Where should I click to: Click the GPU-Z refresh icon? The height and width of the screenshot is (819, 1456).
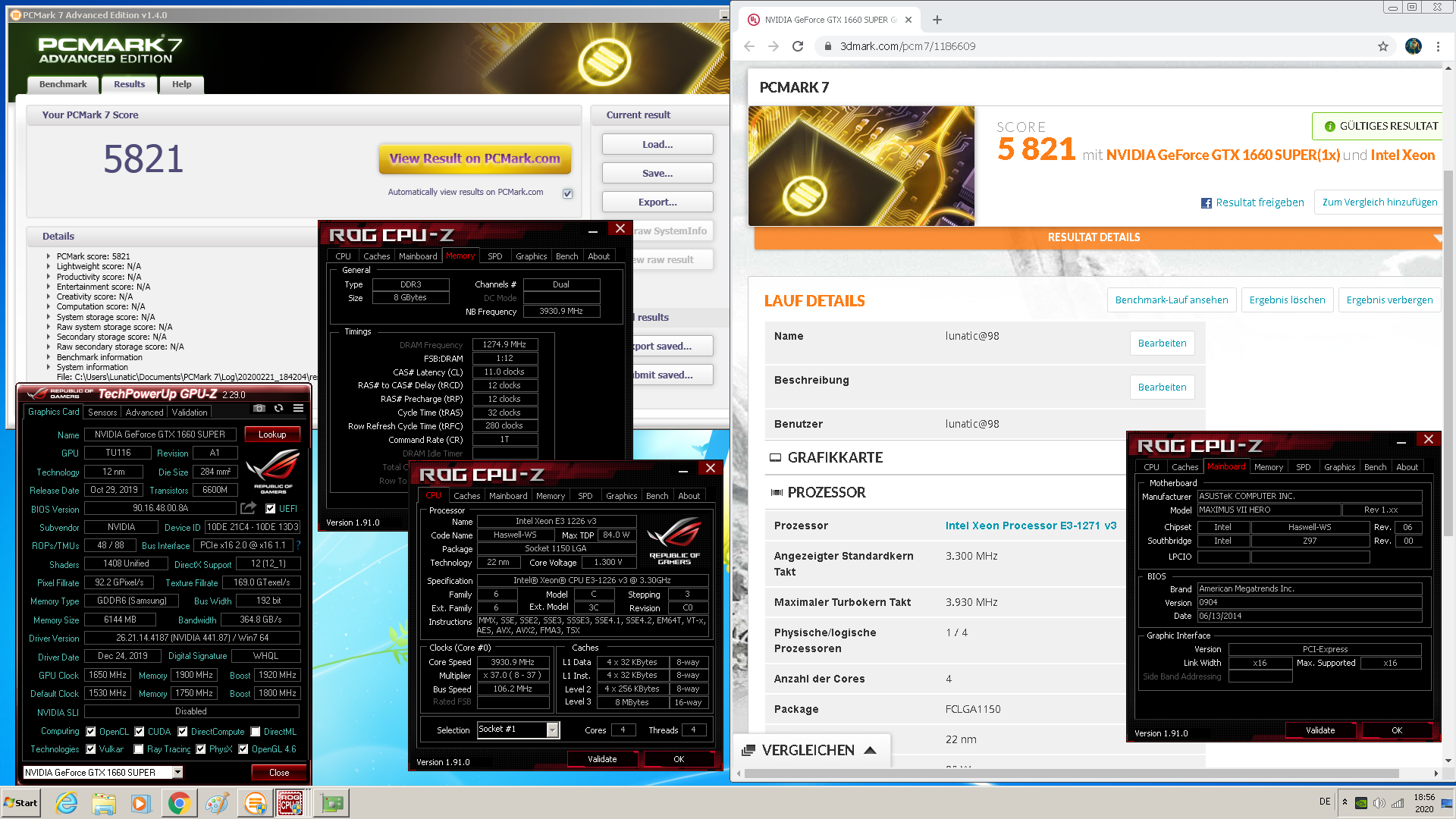pyautogui.click(x=278, y=409)
